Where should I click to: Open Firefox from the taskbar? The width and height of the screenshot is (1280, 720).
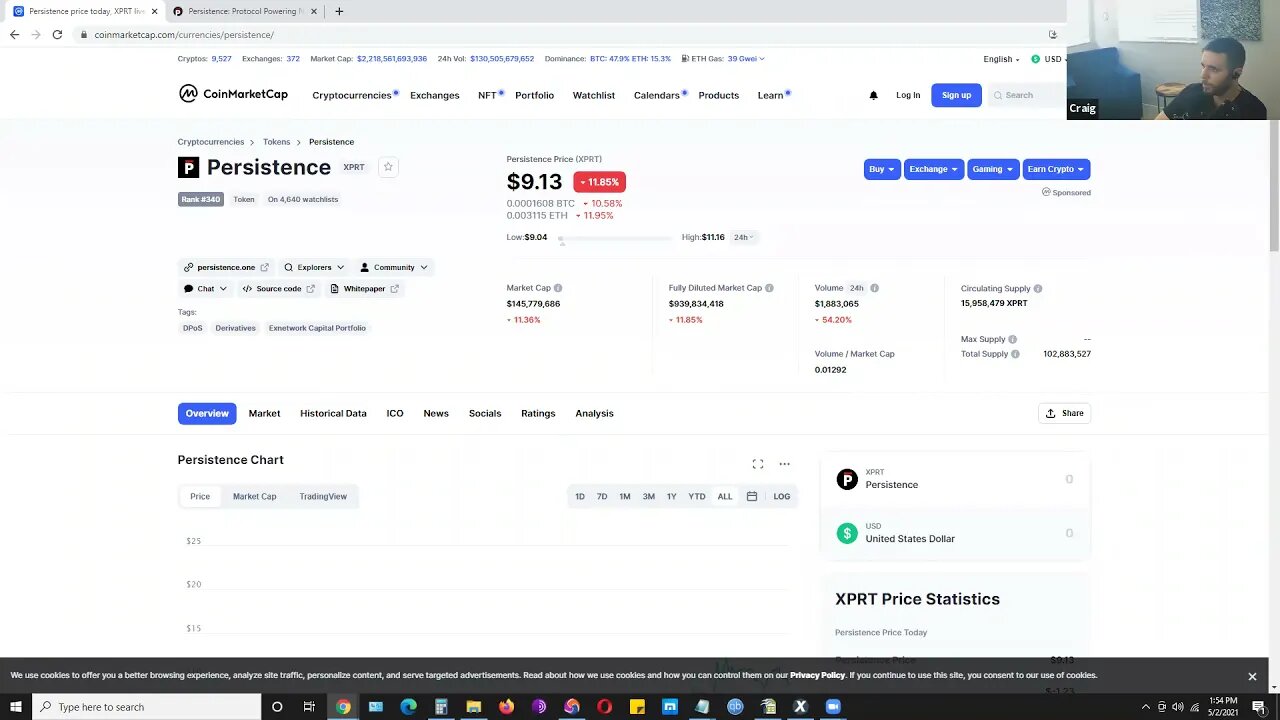[506, 707]
